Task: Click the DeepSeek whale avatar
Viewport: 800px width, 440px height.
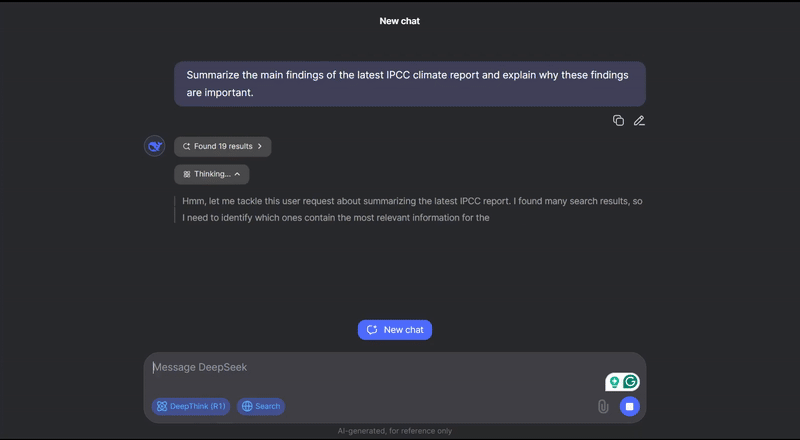Action: 155,146
